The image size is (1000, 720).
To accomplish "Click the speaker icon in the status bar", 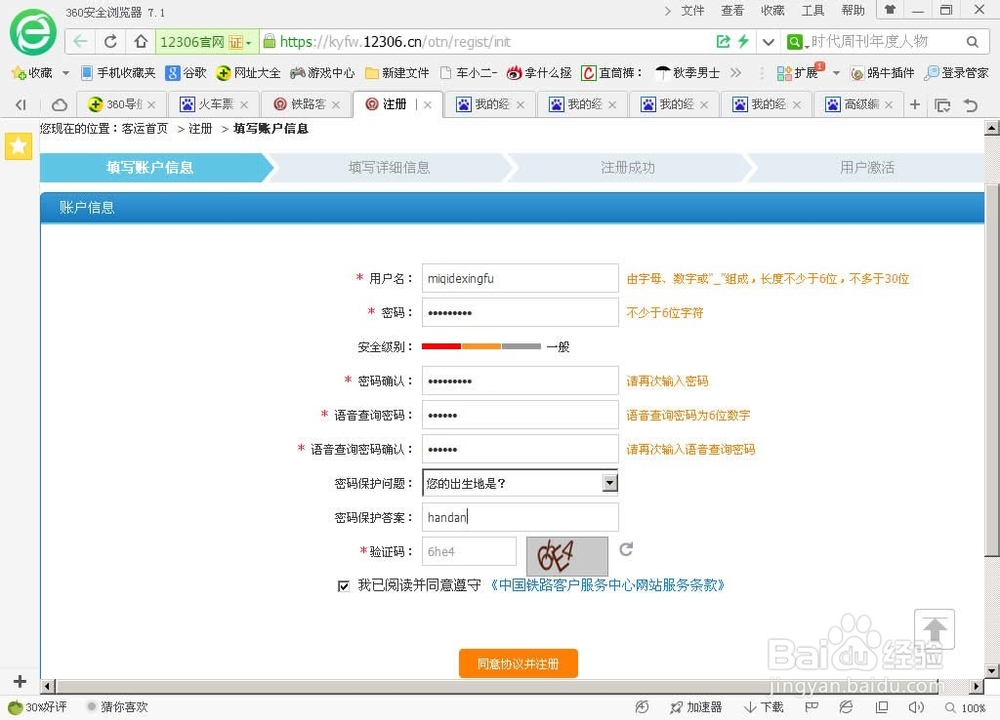I will click(916, 707).
